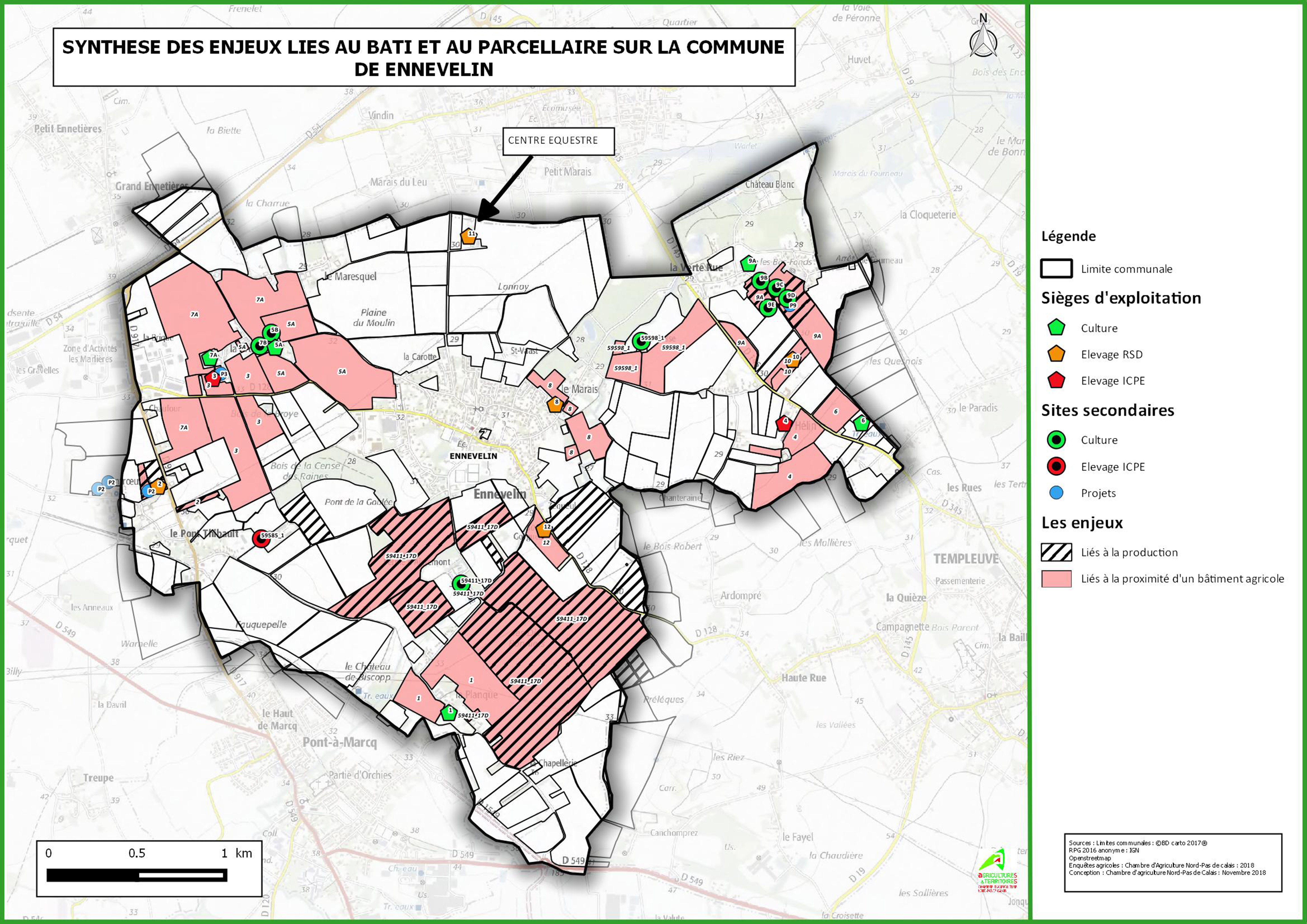Select the red circle marker 59585_1
1307x924 pixels.
click(261, 538)
